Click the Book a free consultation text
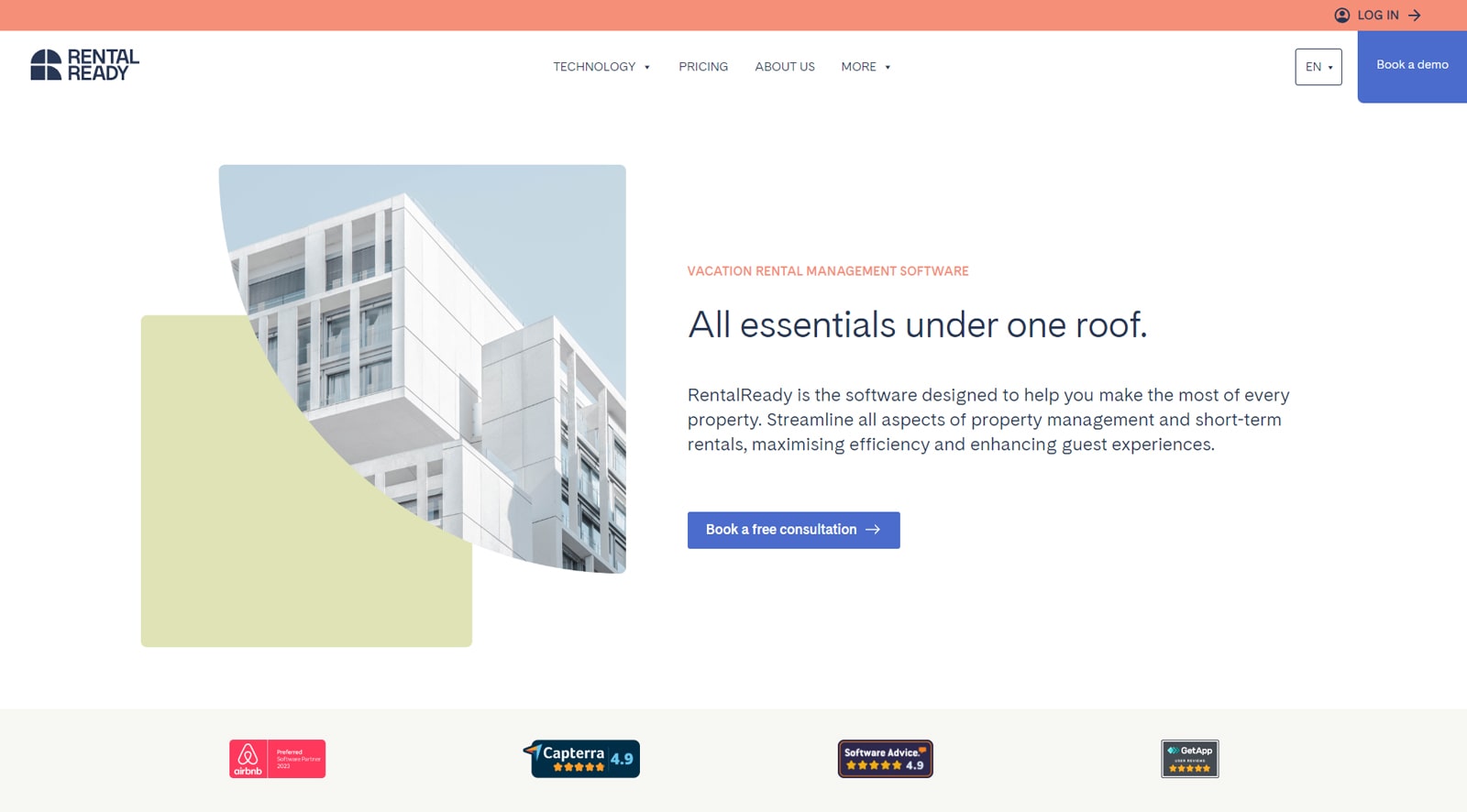This screenshot has width=1467, height=812. pos(781,530)
